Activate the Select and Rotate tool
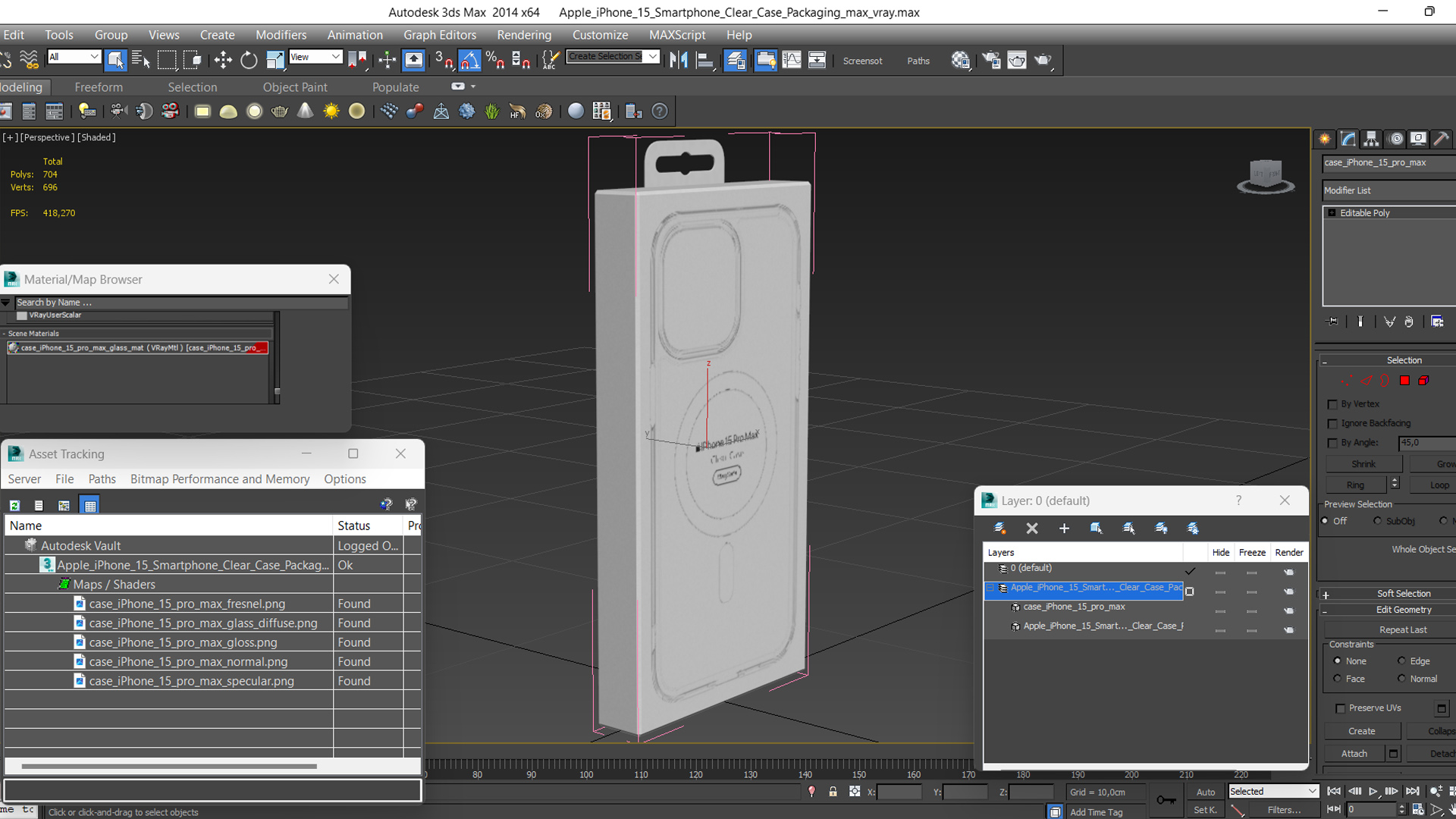The height and width of the screenshot is (819, 1456). [249, 60]
